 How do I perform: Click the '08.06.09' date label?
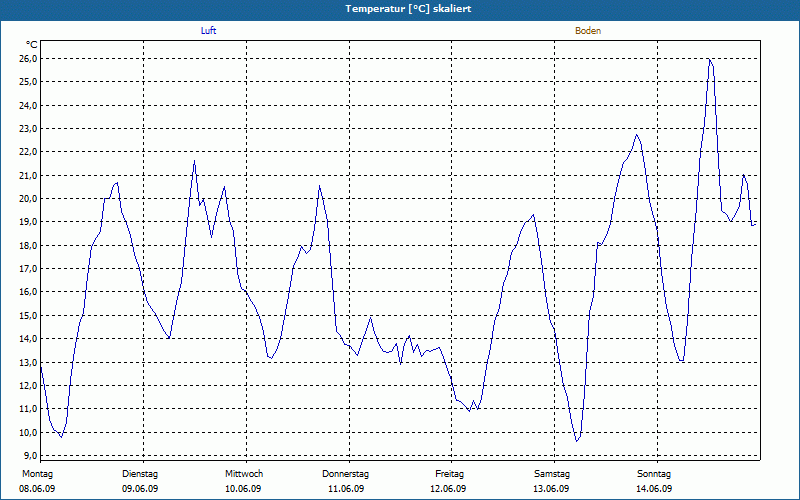click(37, 489)
